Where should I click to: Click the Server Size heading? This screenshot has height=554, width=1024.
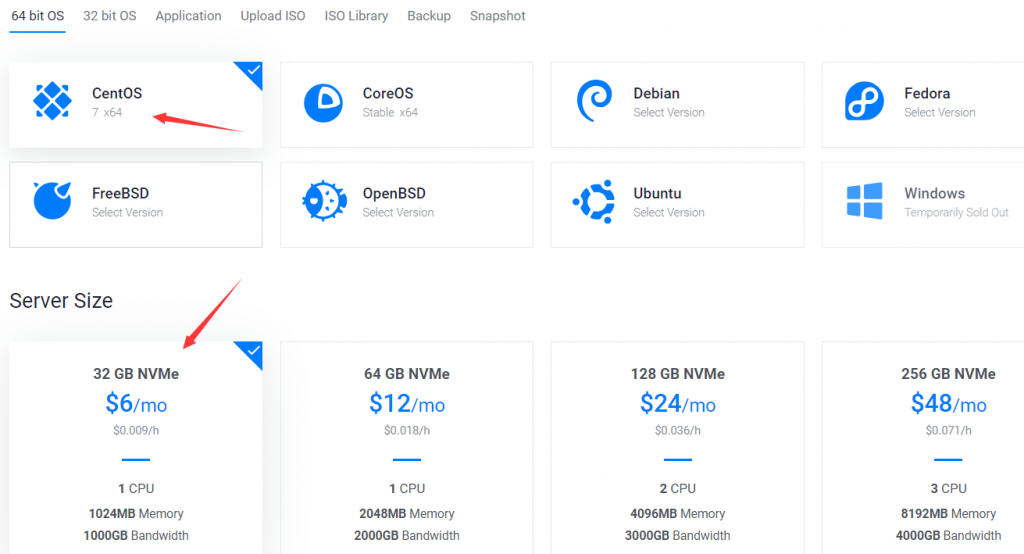(61, 301)
